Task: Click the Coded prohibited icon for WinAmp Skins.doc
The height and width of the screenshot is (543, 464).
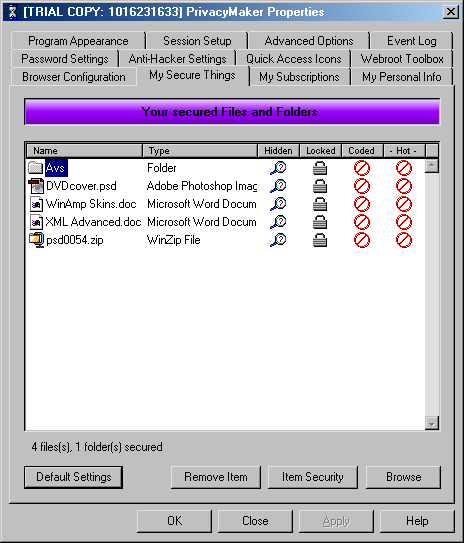Action: 362,204
